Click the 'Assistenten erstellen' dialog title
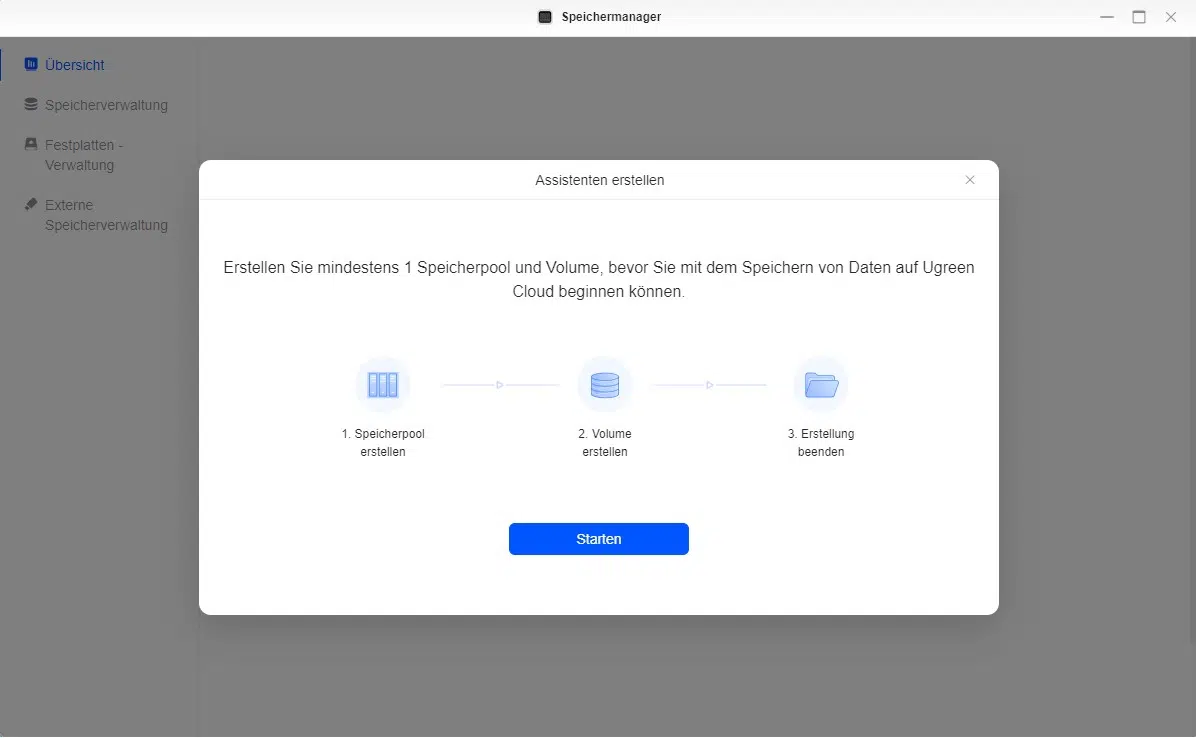Image resolution: width=1196 pixels, height=738 pixels. click(600, 181)
